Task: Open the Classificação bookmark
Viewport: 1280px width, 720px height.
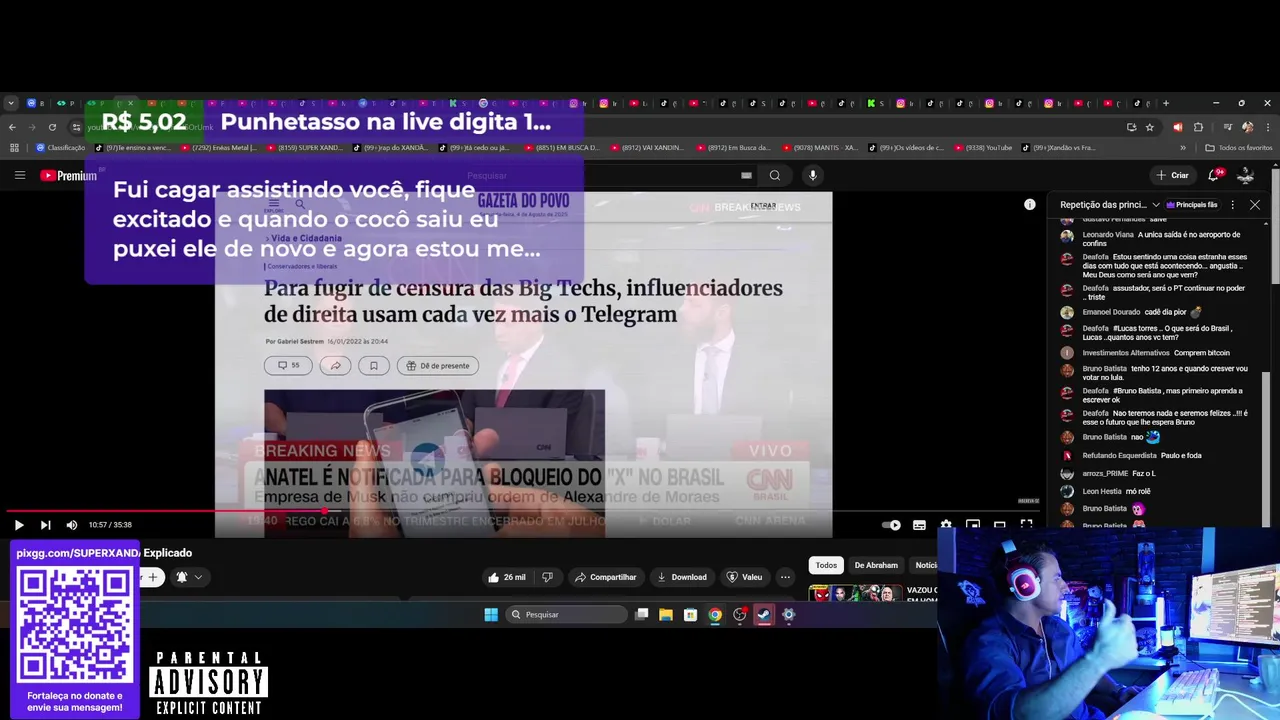Action: (x=61, y=148)
